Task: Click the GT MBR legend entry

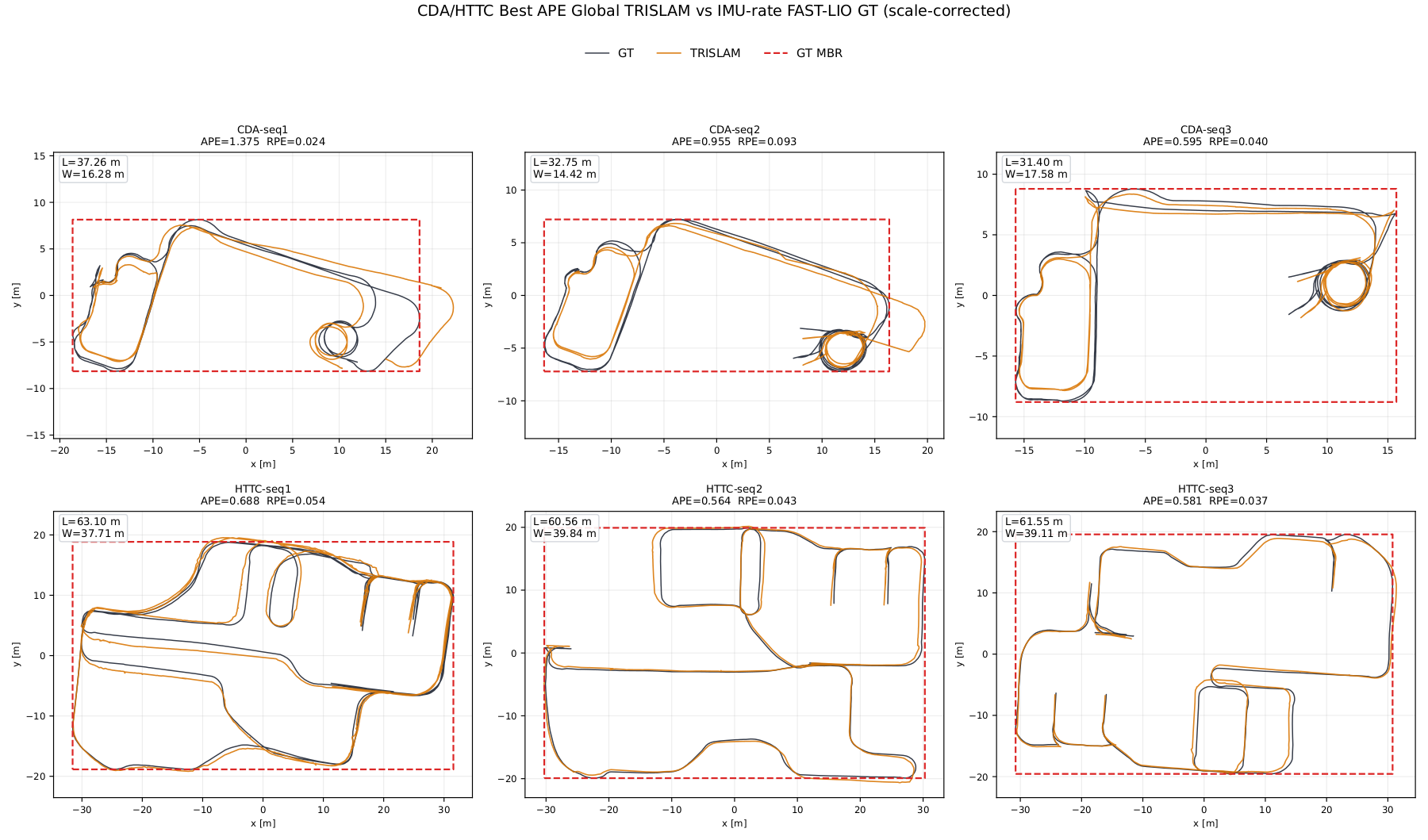Action: pyautogui.click(x=803, y=53)
